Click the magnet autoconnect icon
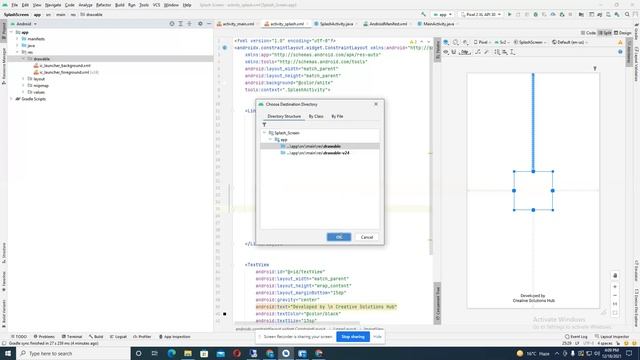The height and width of the screenshot is (360, 640). click(x=453, y=52)
